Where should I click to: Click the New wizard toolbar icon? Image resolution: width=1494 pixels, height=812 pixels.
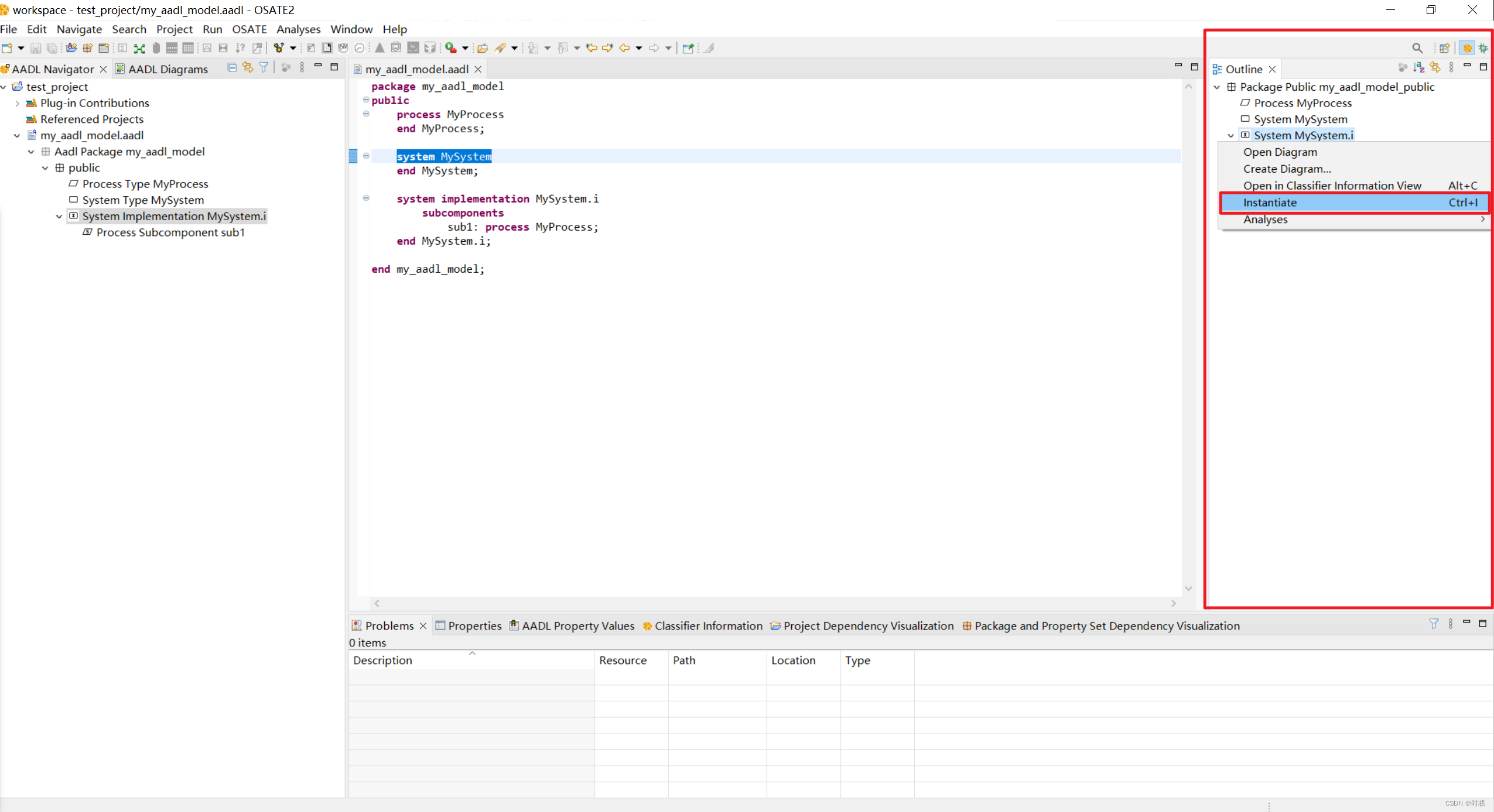(7, 48)
